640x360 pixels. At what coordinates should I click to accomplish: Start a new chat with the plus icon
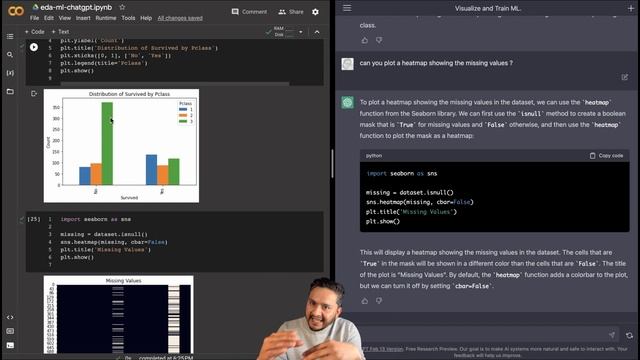tap(631, 8)
